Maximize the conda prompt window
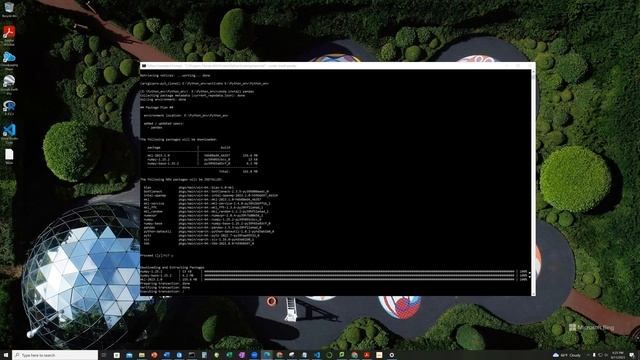The image size is (640, 360). click(518, 65)
